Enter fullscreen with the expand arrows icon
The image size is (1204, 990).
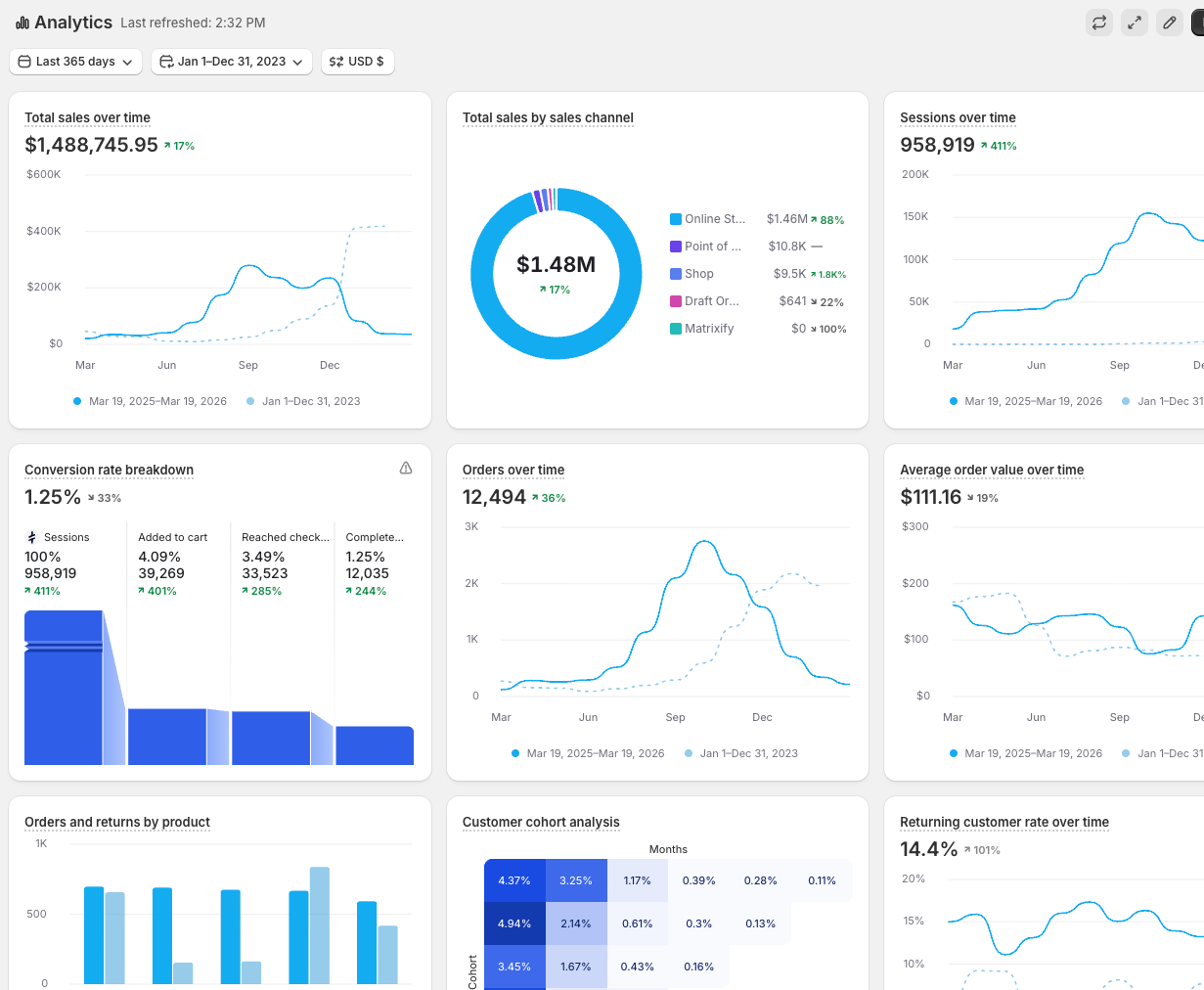[x=1135, y=22]
